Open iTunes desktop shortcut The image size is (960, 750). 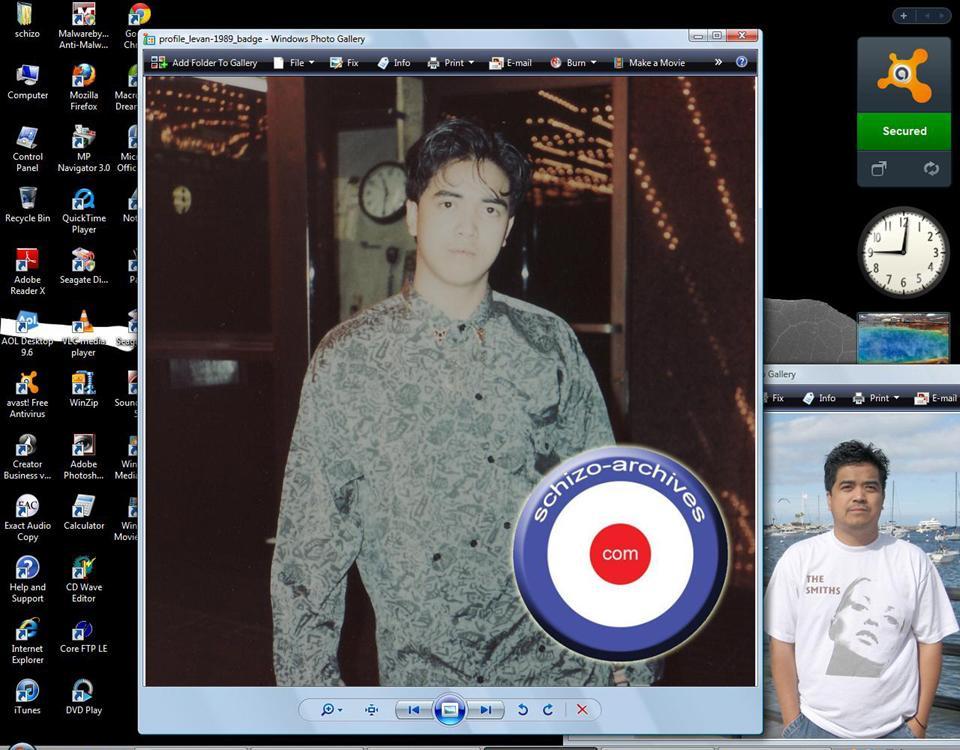[x=28, y=697]
